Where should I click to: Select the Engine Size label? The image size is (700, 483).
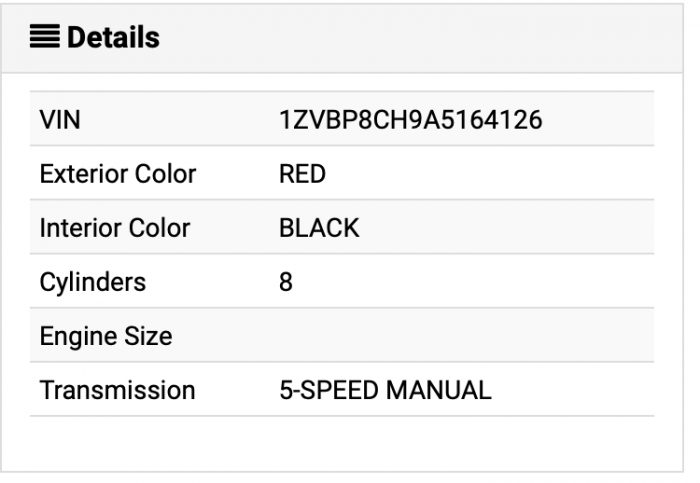click(x=105, y=336)
